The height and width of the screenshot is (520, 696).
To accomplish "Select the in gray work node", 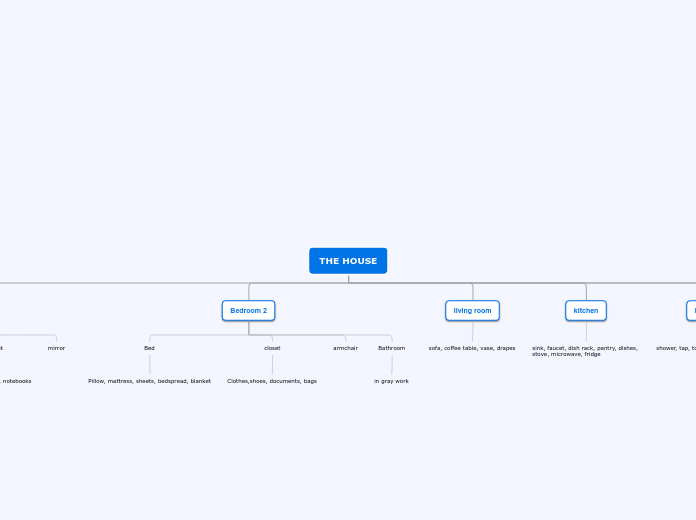I will pyautogui.click(x=391, y=381).
